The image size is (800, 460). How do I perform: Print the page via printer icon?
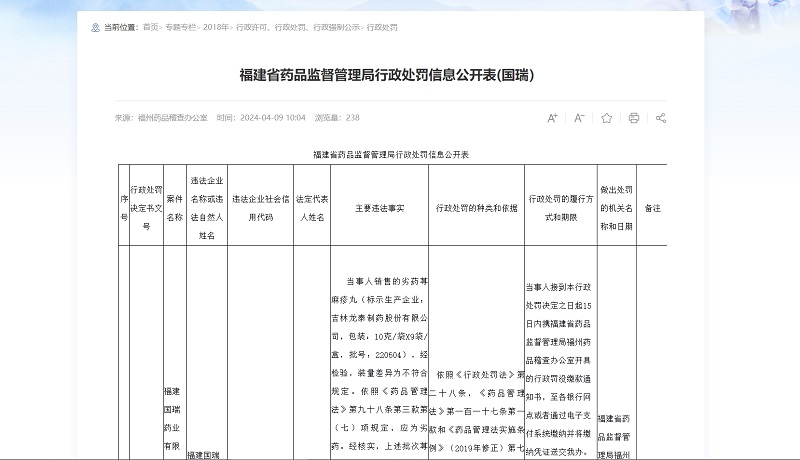point(633,118)
